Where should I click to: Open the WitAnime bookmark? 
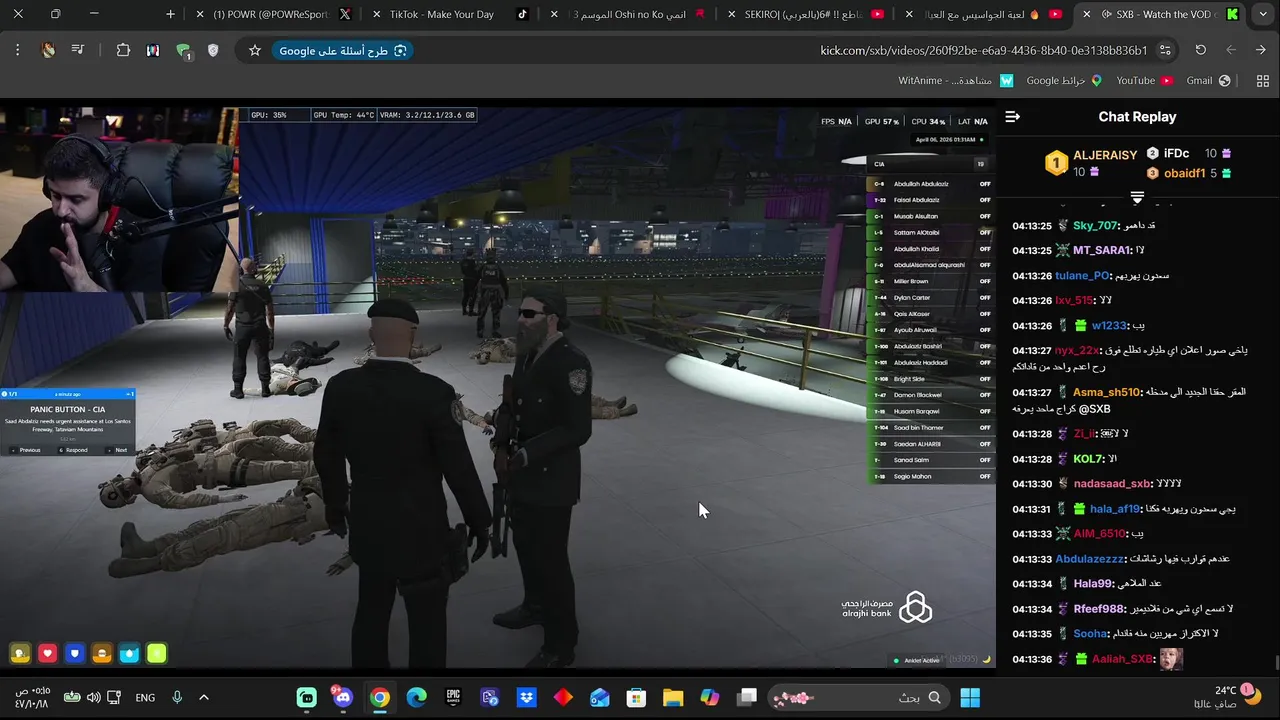(x=956, y=81)
